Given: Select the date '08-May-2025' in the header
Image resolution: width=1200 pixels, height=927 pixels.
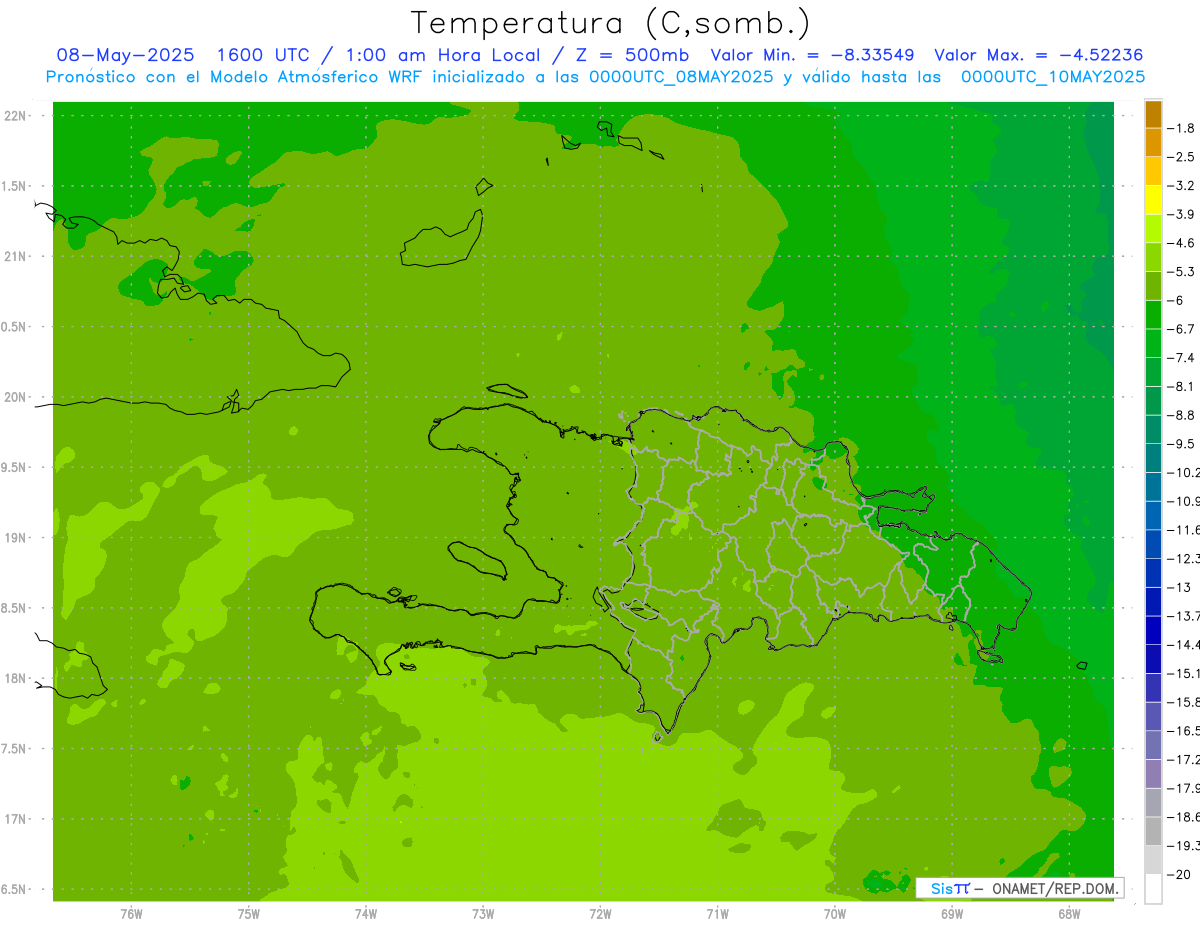Looking at the screenshot, I should pyautogui.click(x=125, y=55).
